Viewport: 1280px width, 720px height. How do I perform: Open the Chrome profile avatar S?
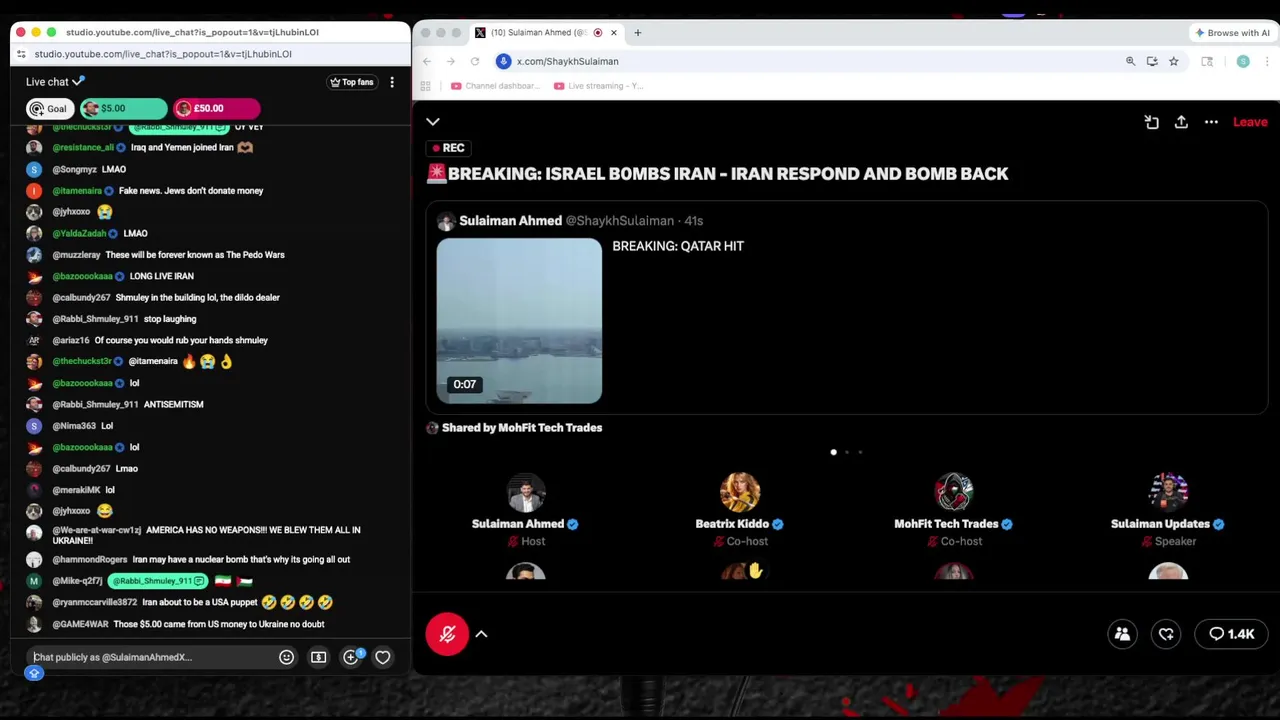pos(1243,61)
